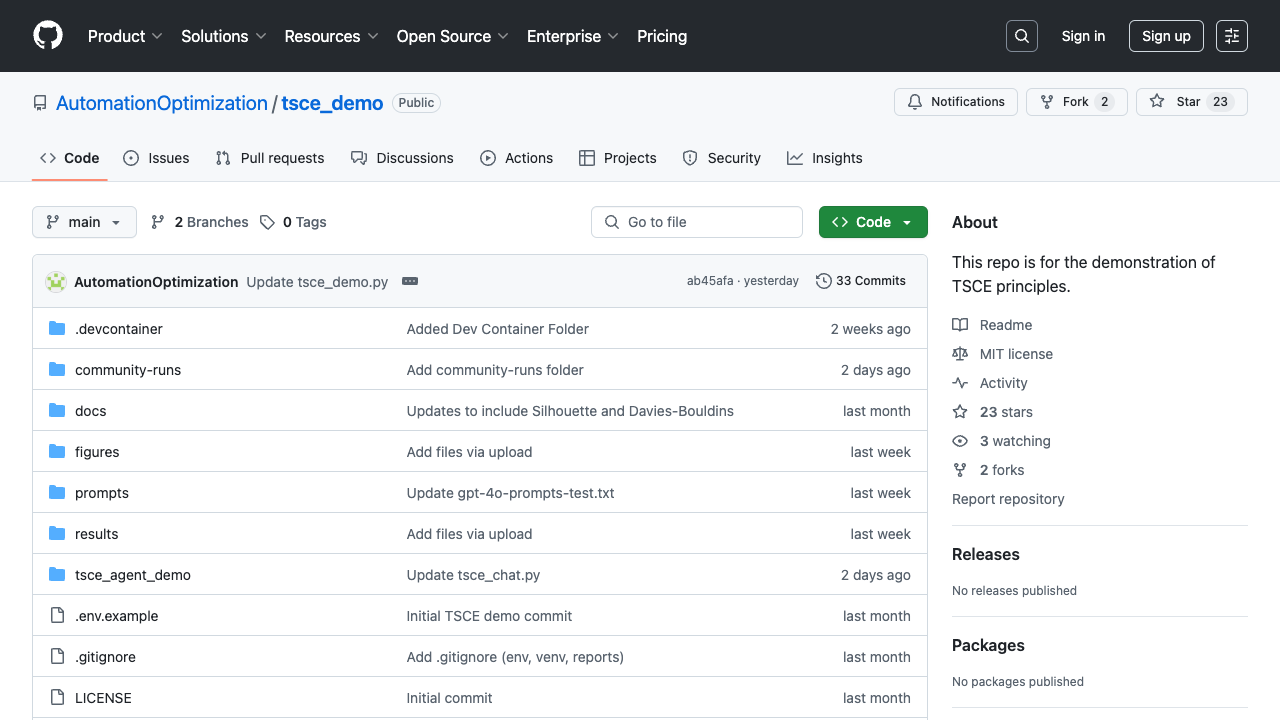
Task: Click the AutomationOptimization avatar icon
Action: [56, 282]
